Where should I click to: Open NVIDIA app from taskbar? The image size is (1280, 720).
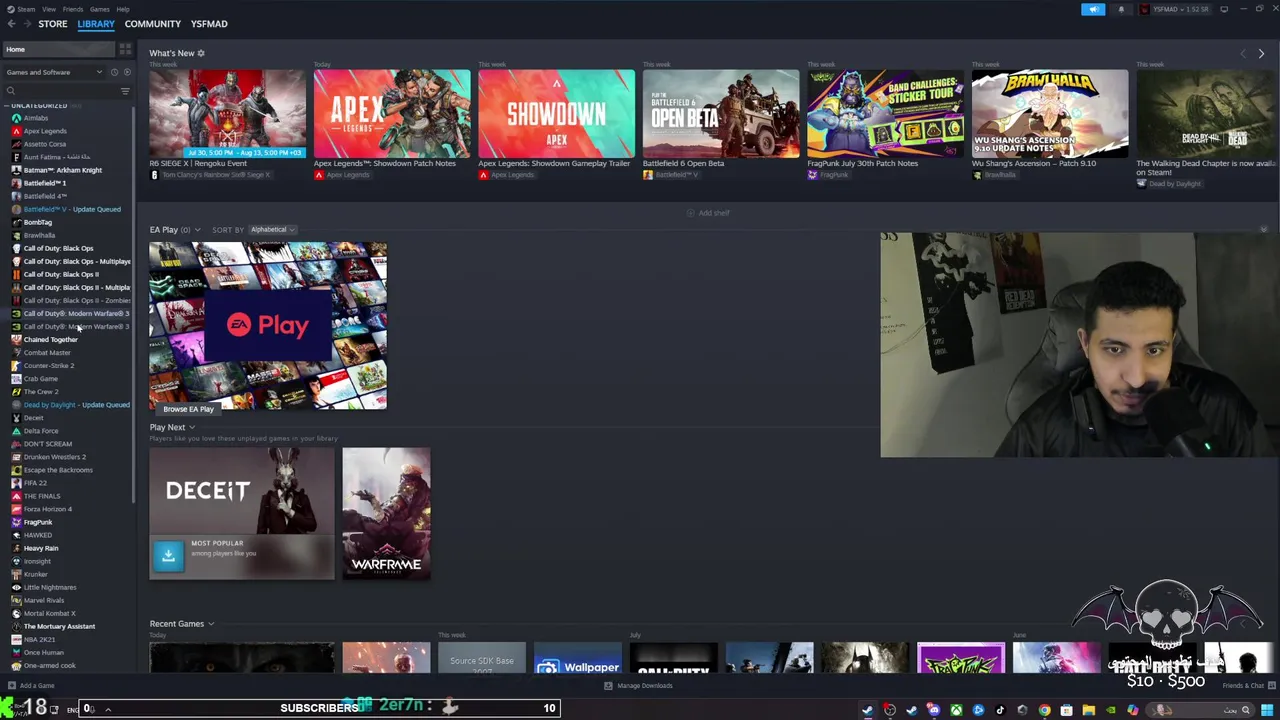pos(1110,710)
